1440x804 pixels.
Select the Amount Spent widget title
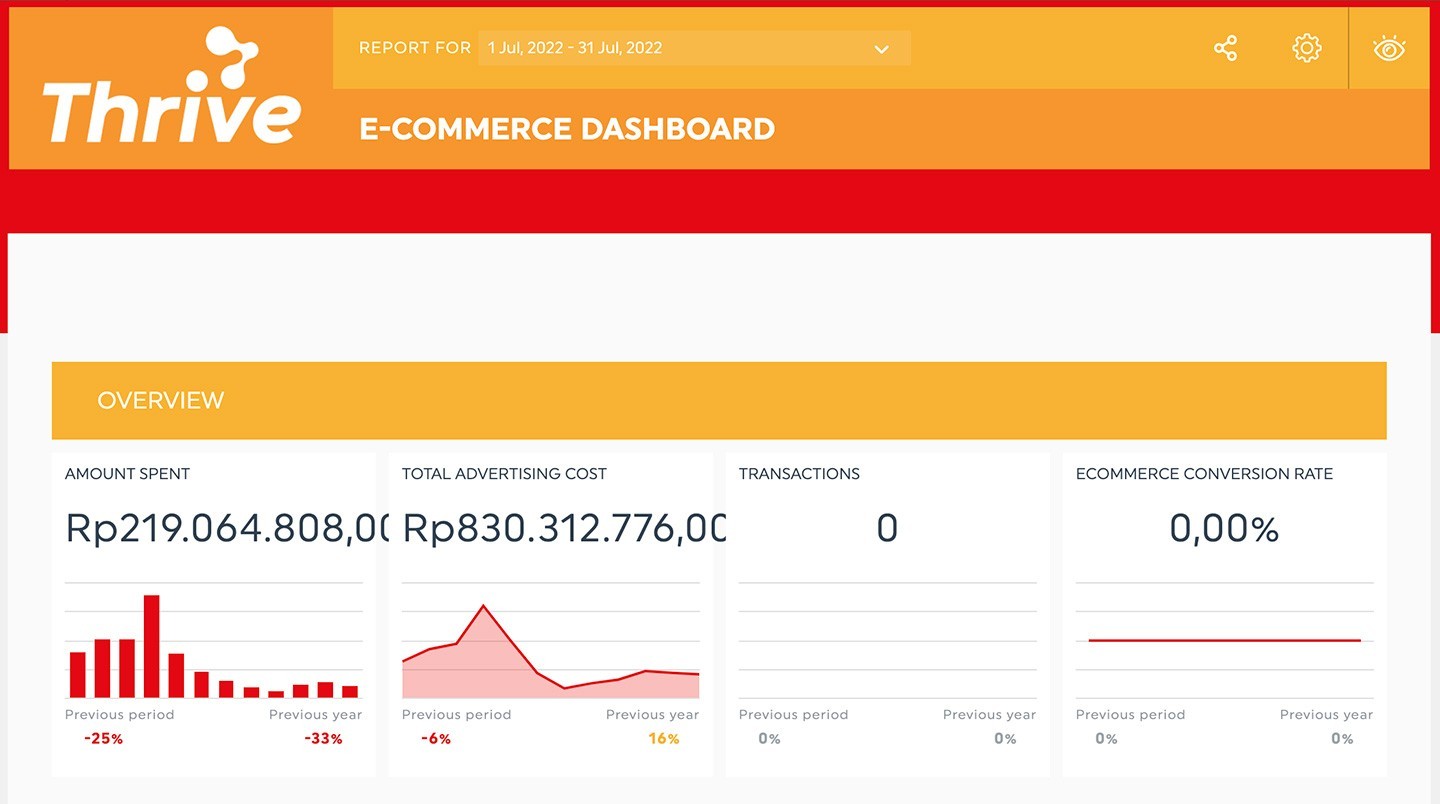127,474
